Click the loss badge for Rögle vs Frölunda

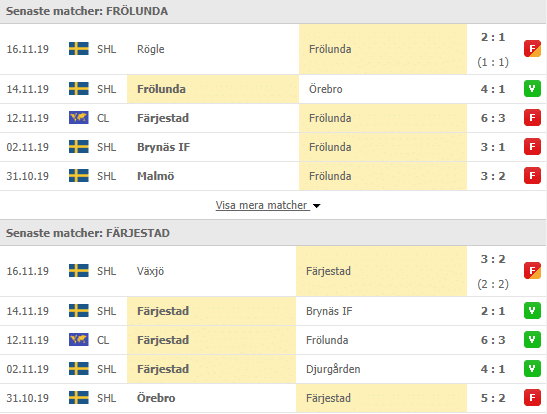[532, 49]
